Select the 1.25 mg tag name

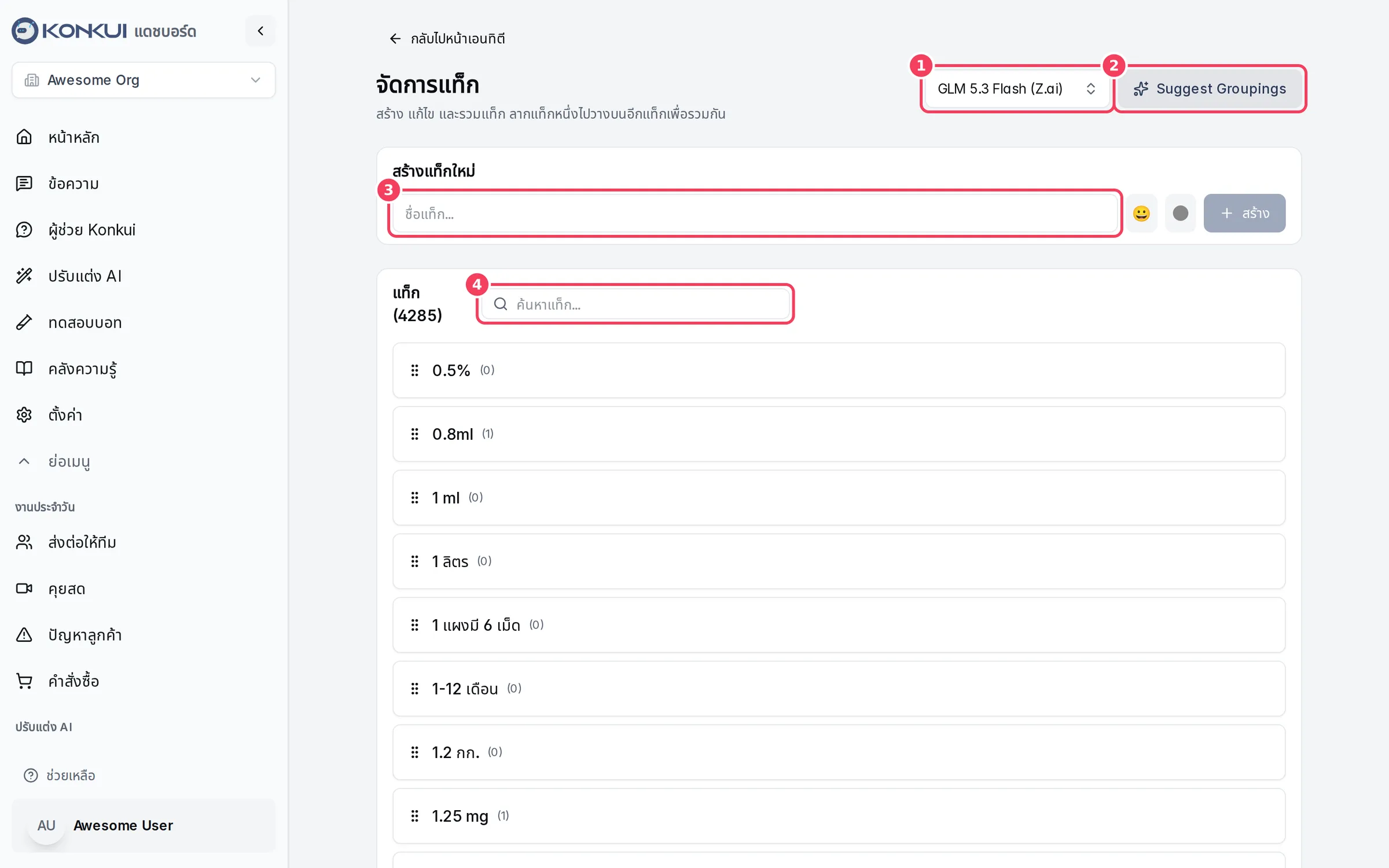pos(460,816)
